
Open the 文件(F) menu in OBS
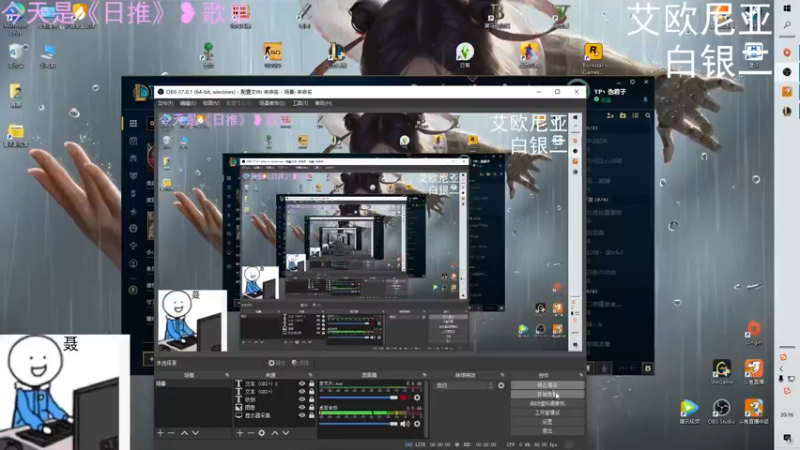(x=165, y=103)
